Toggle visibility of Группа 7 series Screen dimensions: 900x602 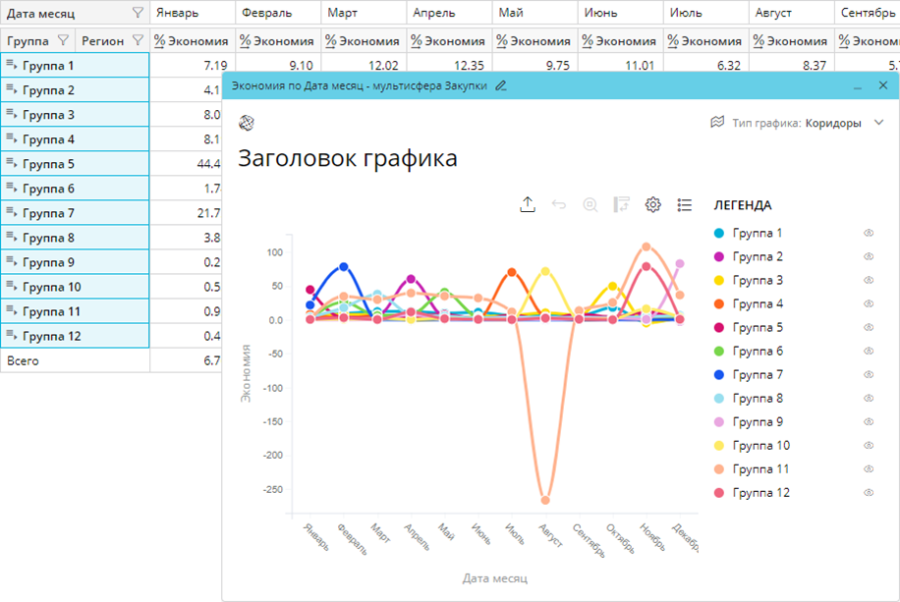869,375
